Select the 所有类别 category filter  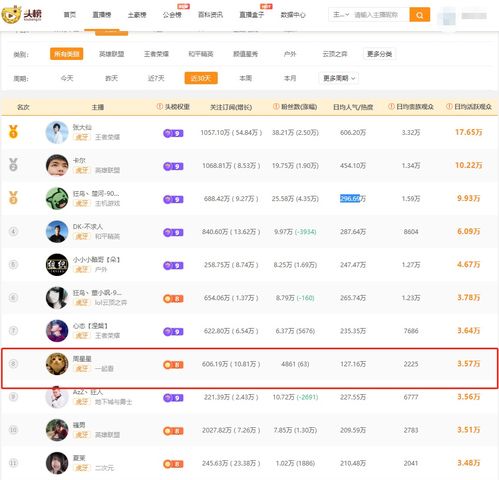click(67, 54)
